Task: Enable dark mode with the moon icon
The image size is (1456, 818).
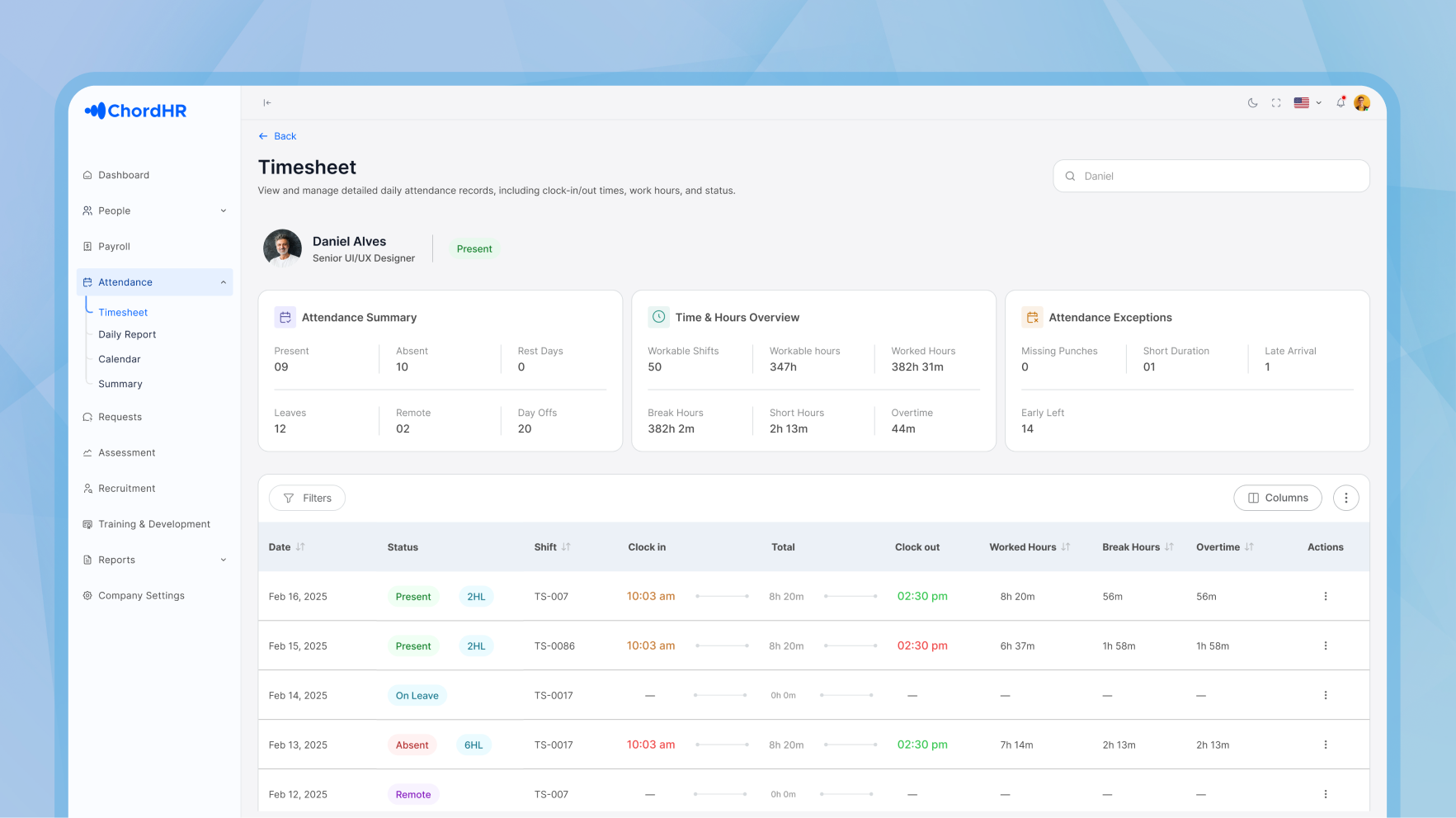Action: 1252,102
